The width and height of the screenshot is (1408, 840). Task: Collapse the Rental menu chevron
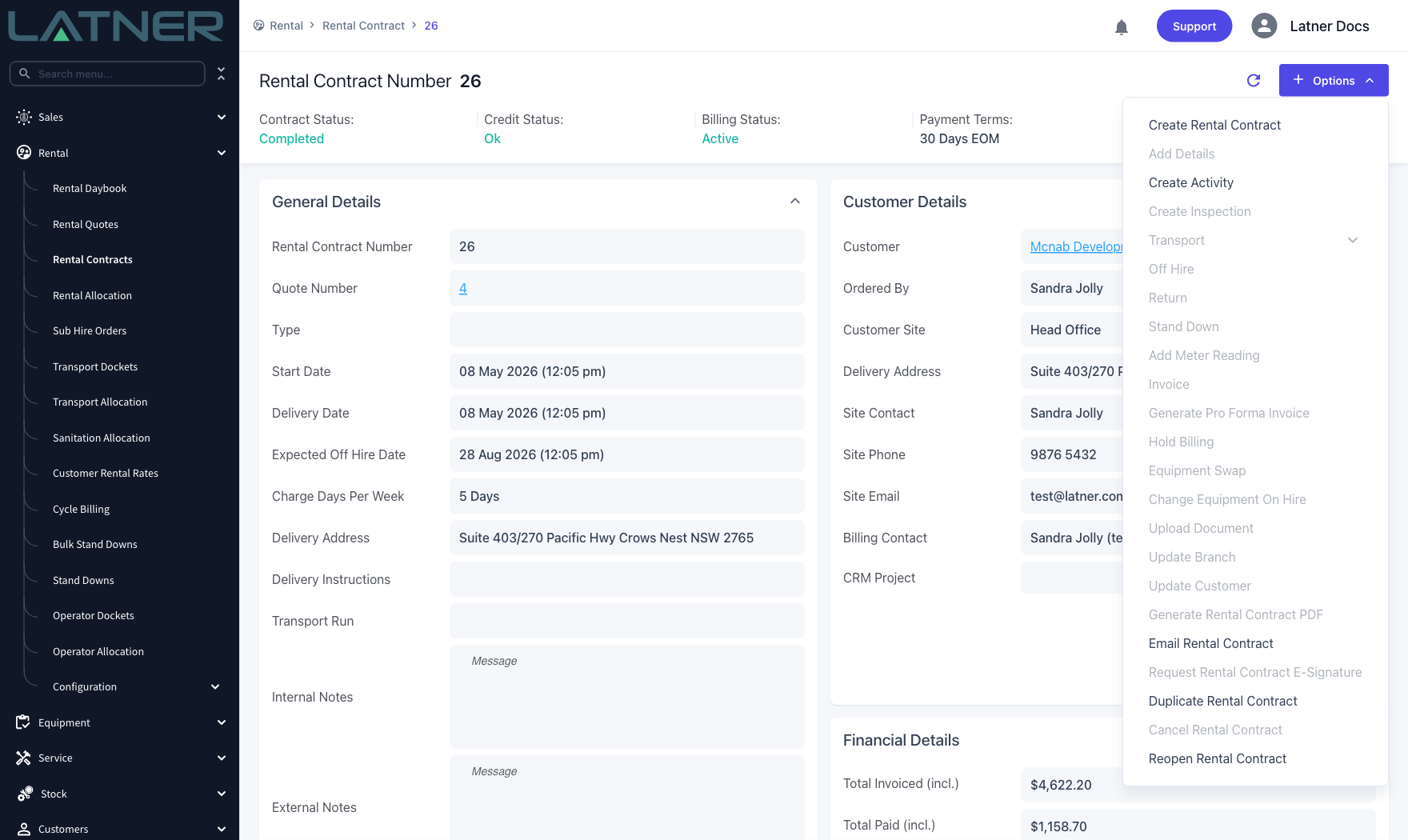click(x=222, y=153)
